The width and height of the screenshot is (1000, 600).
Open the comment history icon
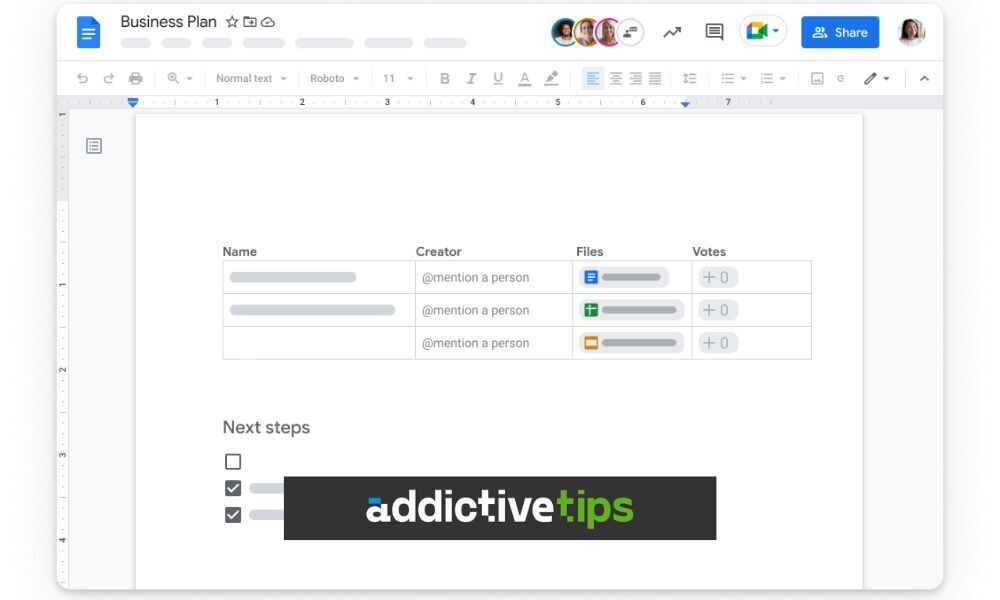pos(714,32)
